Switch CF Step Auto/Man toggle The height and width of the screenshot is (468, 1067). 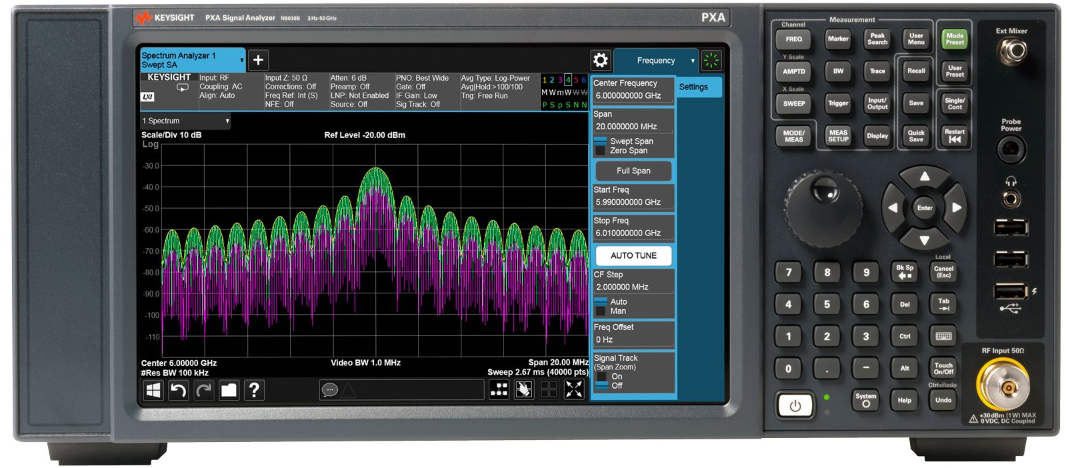click(x=601, y=305)
